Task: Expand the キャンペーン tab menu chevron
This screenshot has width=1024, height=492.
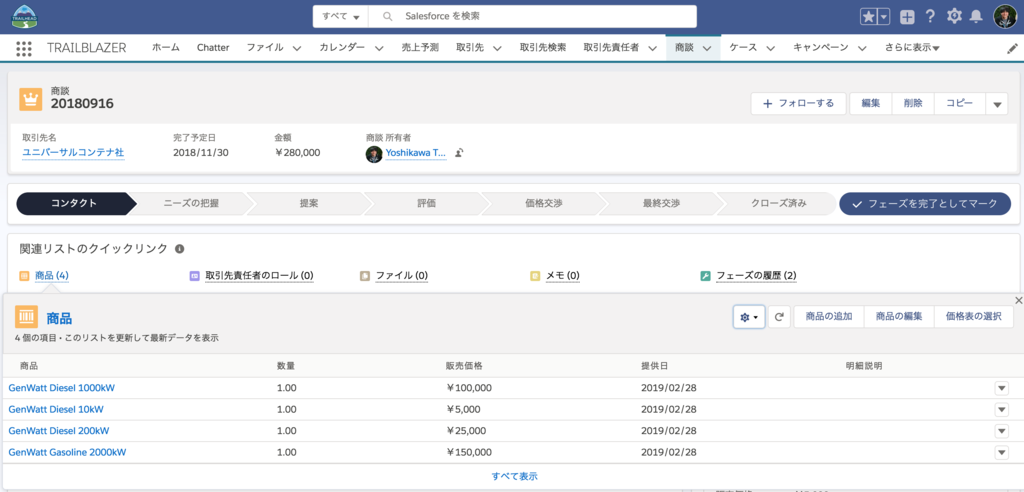Action: point(862,48)
